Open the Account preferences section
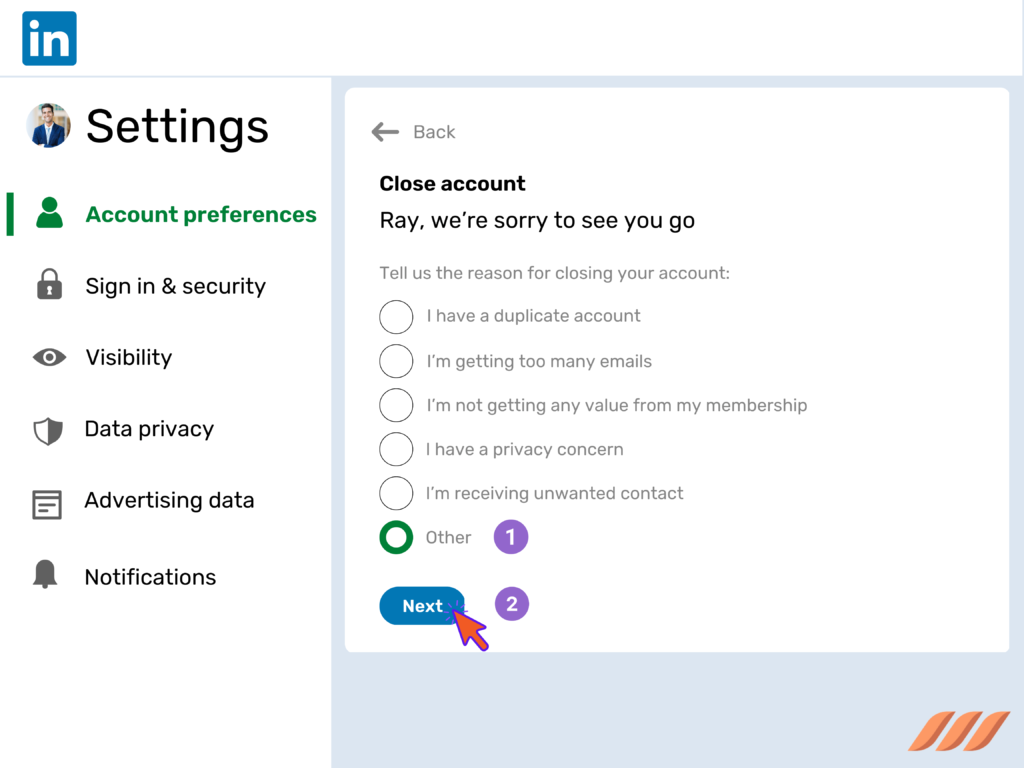The width and height of the screenshot is (1024, 768). coord(200,214)
